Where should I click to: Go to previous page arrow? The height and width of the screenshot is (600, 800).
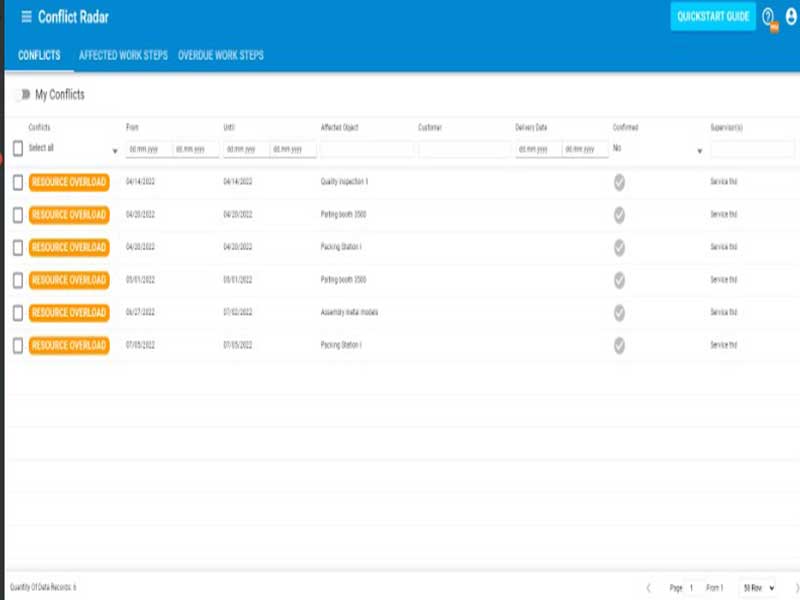pyautogui.click(x=648, y=587)
